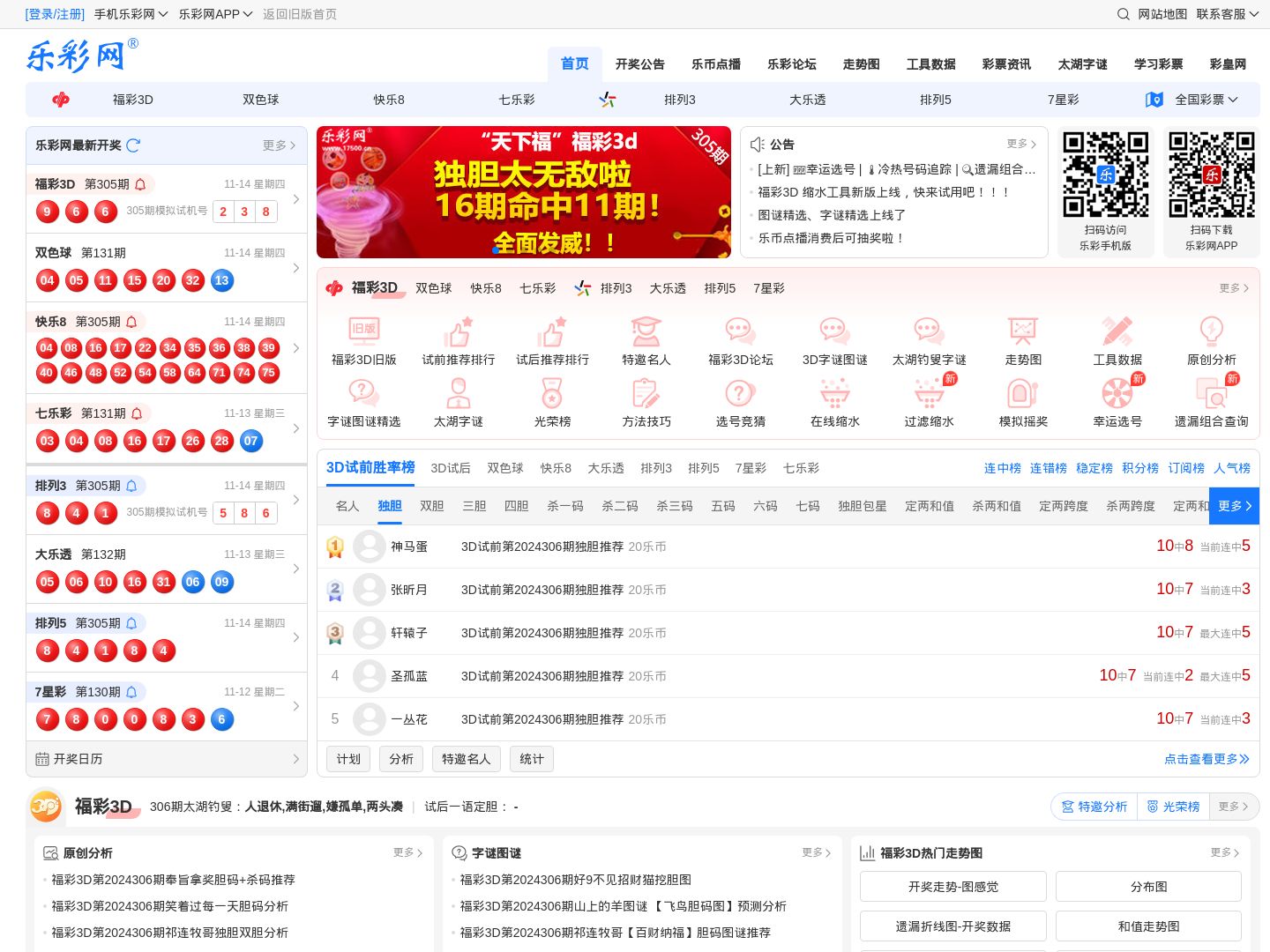Select 3D试后 tab
This screenshot has width=1270, height=952.
[x=451, y=468]
